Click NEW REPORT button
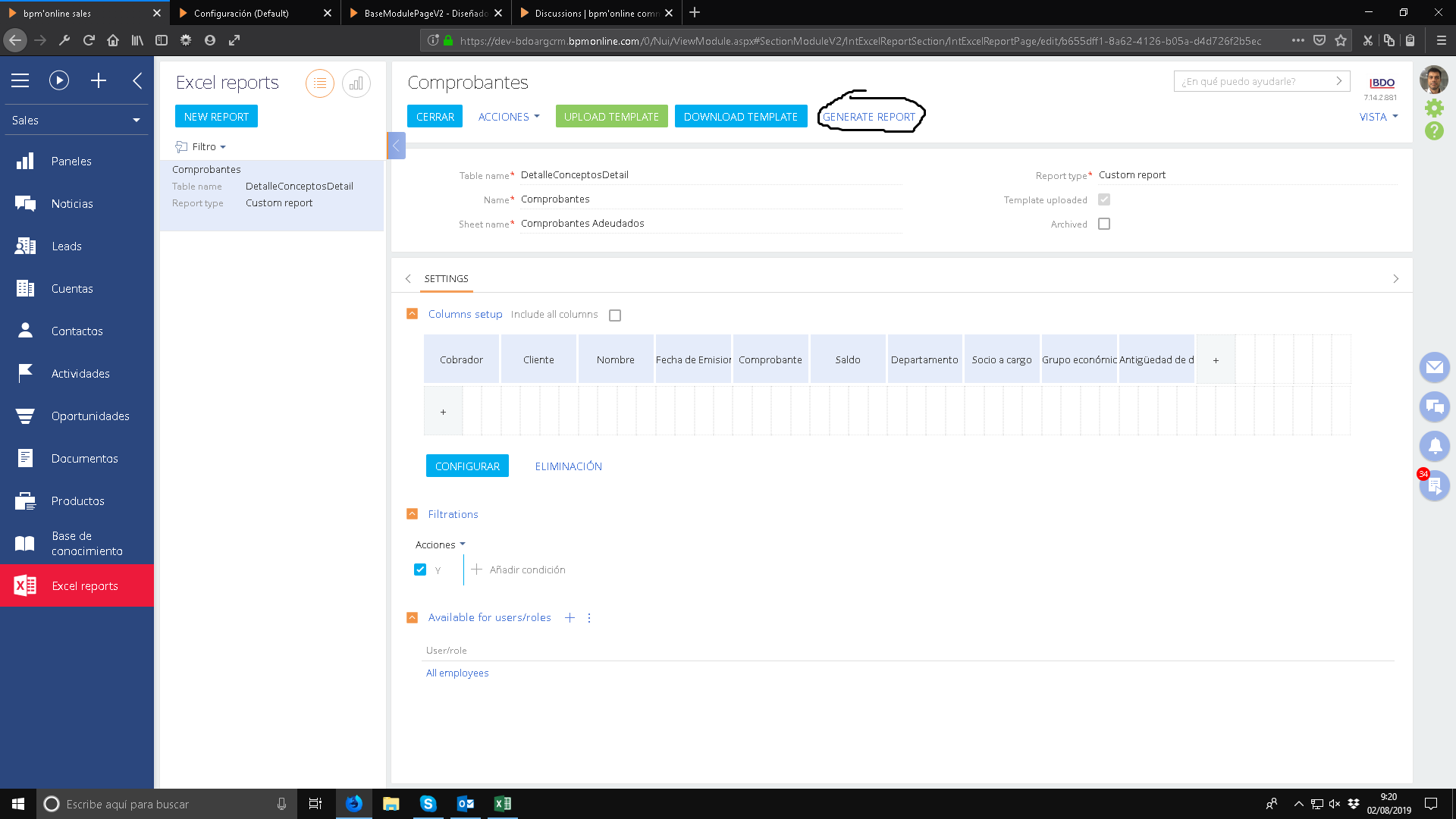The width and height of the screenshot is (1456, 819). [x=216, y=117]
